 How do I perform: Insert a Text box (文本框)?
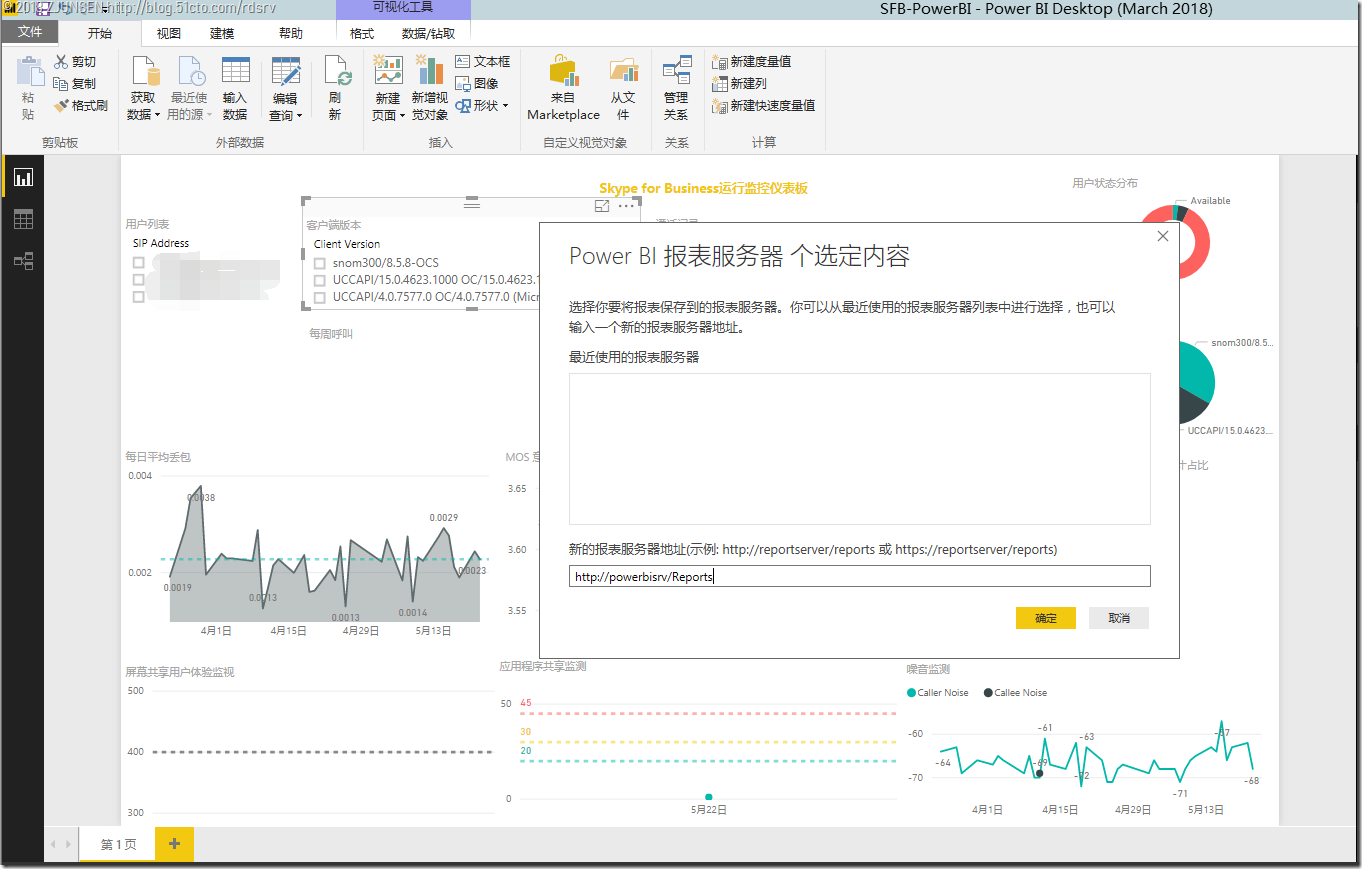(482, 62)
